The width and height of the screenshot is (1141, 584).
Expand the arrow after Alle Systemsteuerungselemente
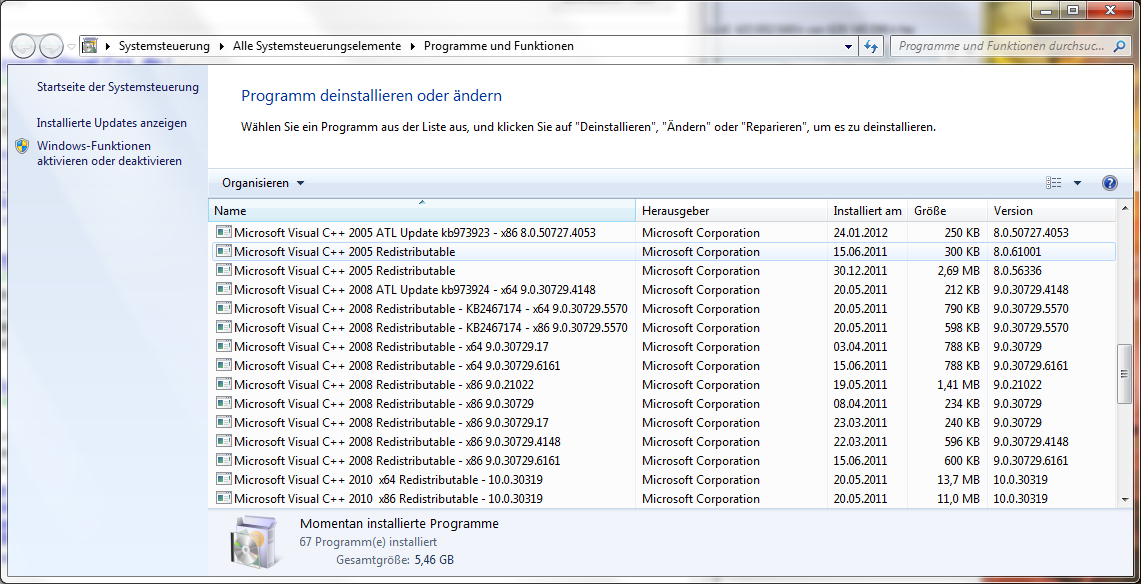[413, 46]
